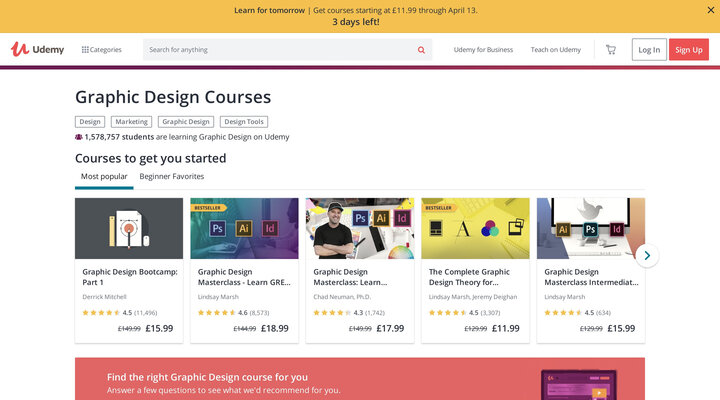The height and width of the screenshot is (400, 720).
Task: Open Complete Graphic Design Theory thumbnail
Action: (x=475, y=228)
